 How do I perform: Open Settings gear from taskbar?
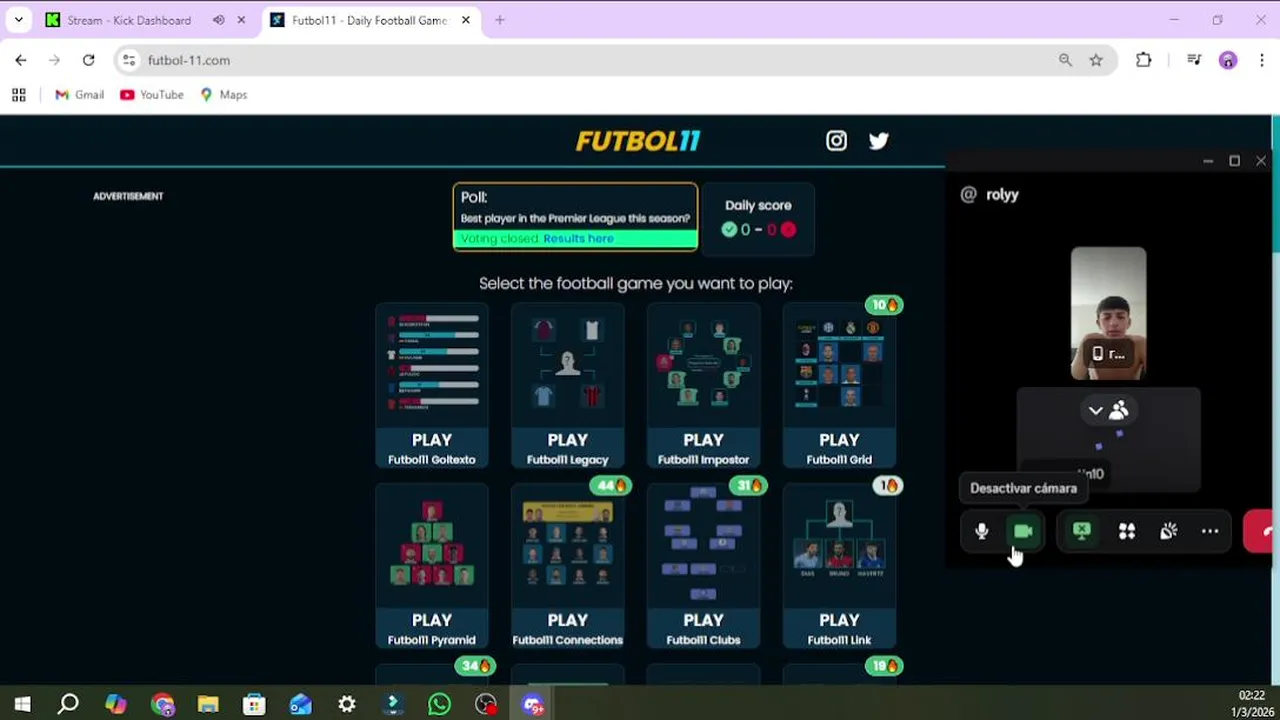click(x=347, y=705)
